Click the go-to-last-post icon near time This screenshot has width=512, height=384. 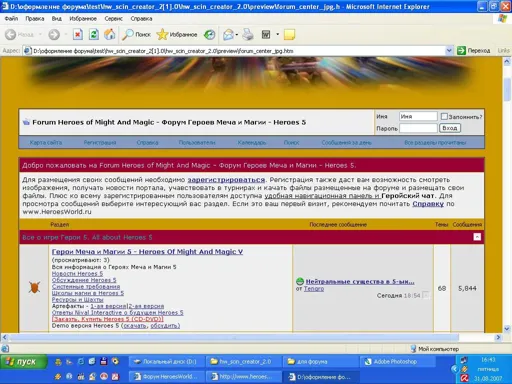coord(425,295)
